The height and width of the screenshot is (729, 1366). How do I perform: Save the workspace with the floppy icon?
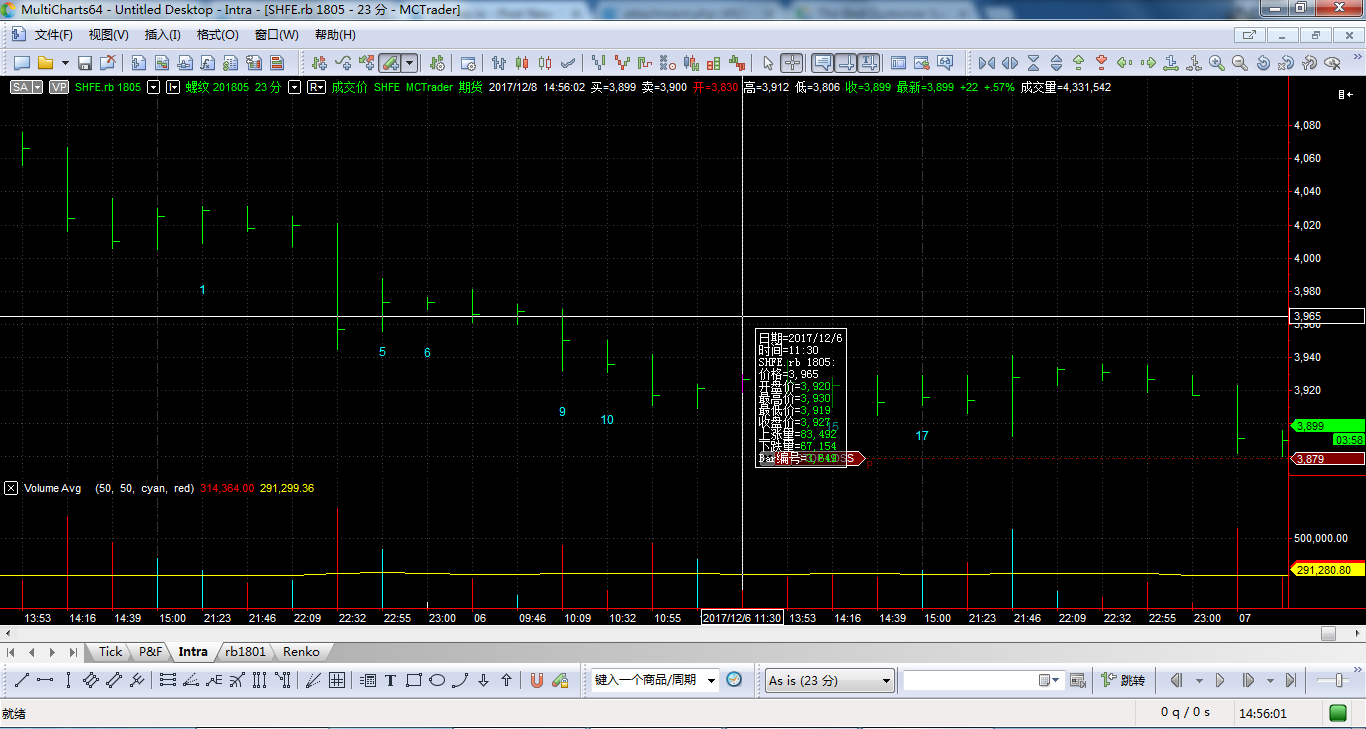85,63
